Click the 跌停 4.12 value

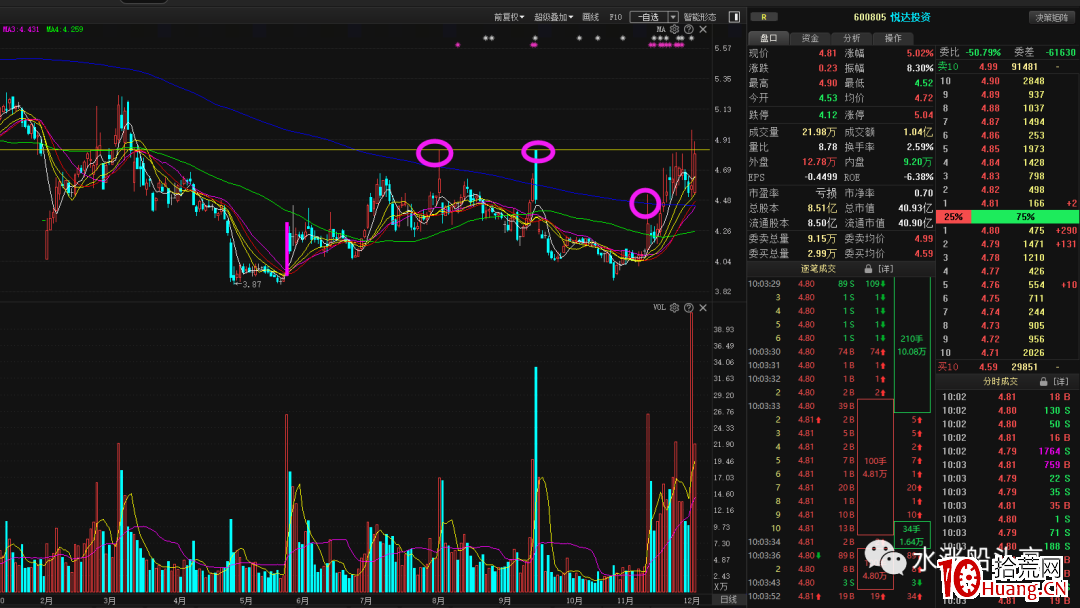pyautogui.click(x=827, y=115)
